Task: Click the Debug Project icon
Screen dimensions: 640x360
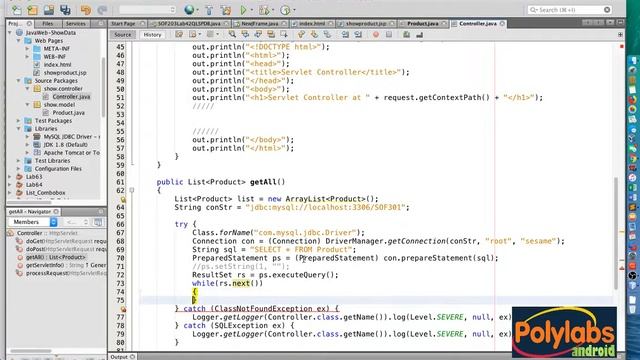Action: [264, 10]
